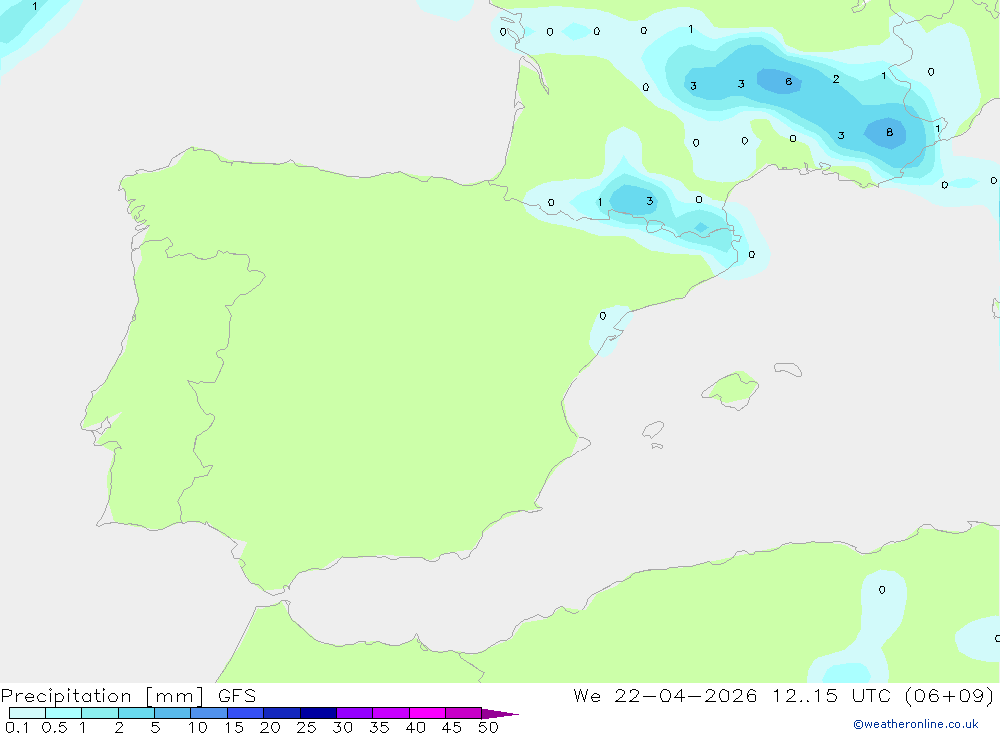Viewport: 1000px width, 733px height.
Task: Click the map value '2' over France
Action: pyautogui.click(x=835, y=79)
